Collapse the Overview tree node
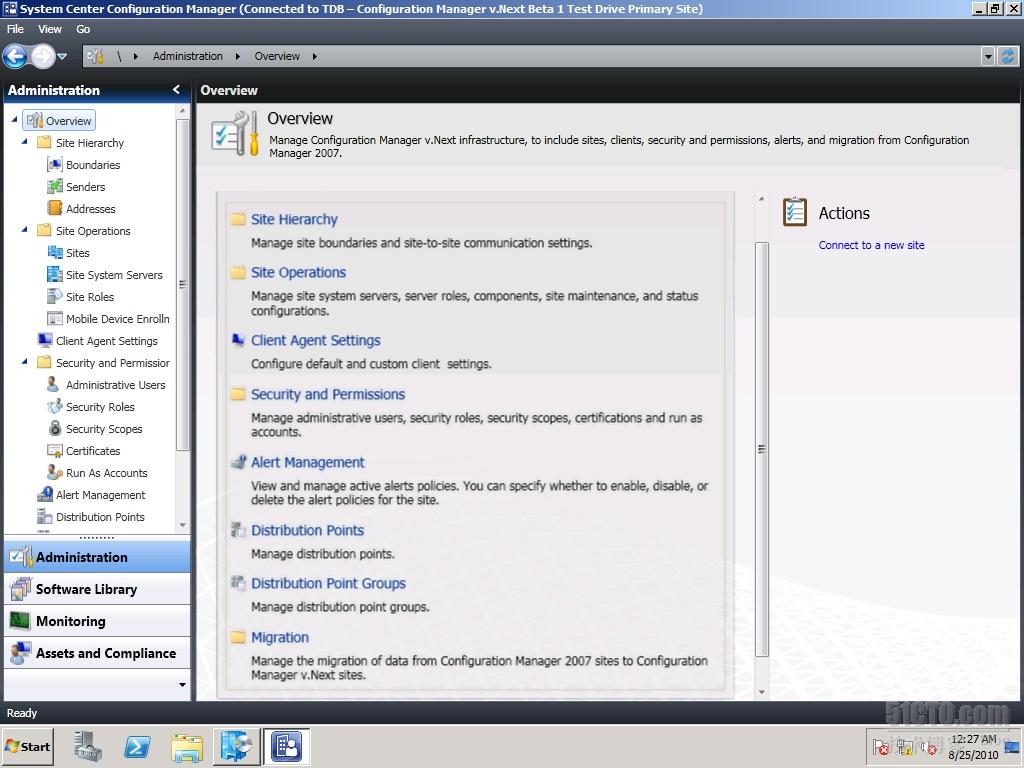Image resolution: width=1024 pixels, height=768 pixels. [x=14, y=120]
